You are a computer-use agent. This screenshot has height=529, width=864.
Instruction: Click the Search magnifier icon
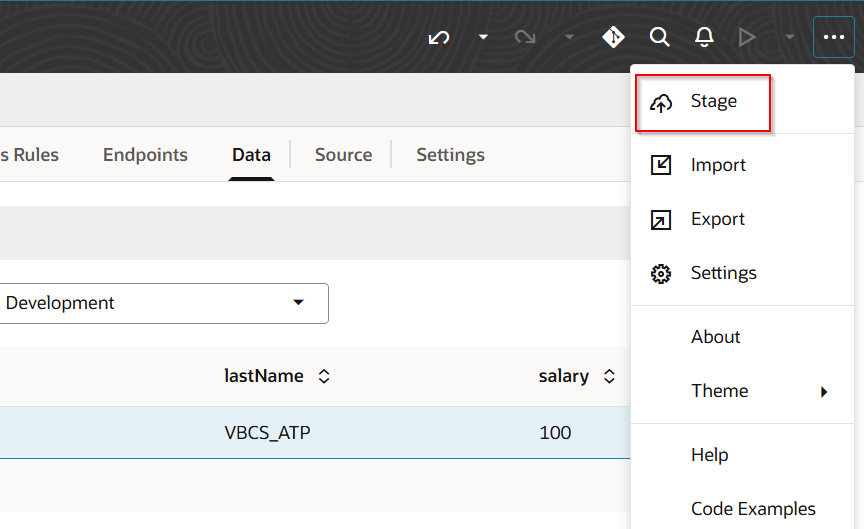pos(659,38)
